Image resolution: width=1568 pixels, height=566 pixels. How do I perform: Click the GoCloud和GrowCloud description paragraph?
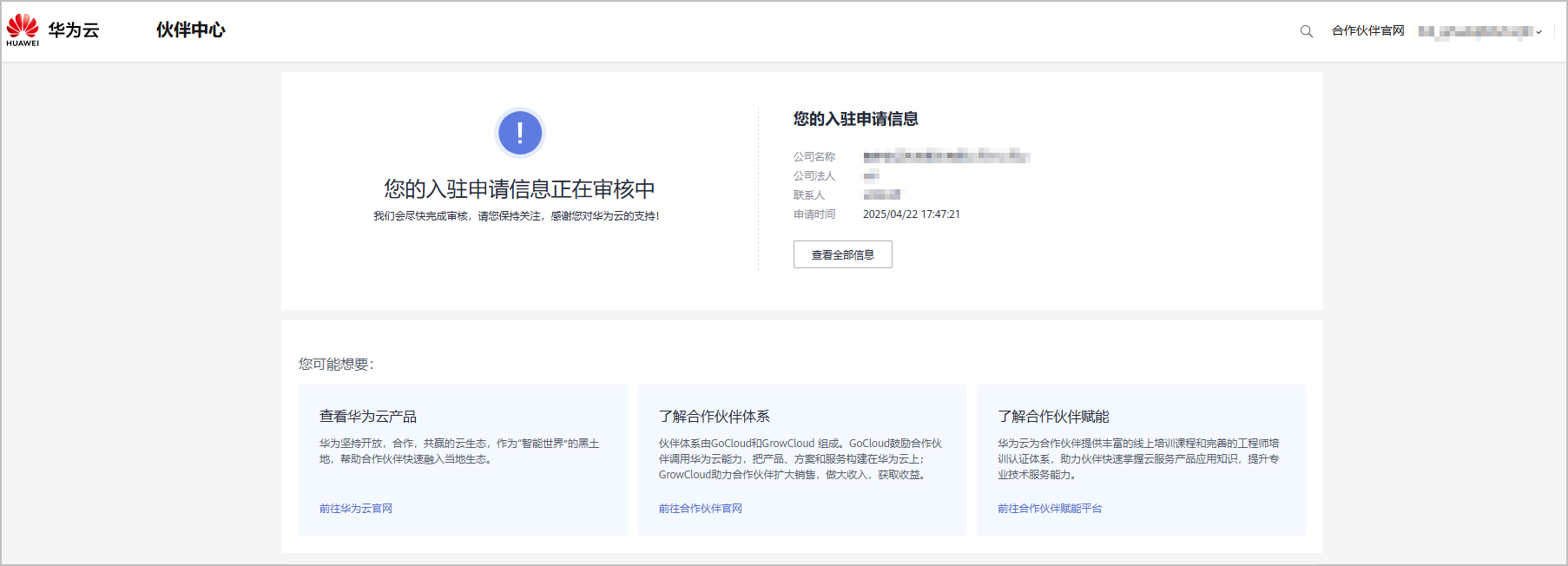pos(800,459)
